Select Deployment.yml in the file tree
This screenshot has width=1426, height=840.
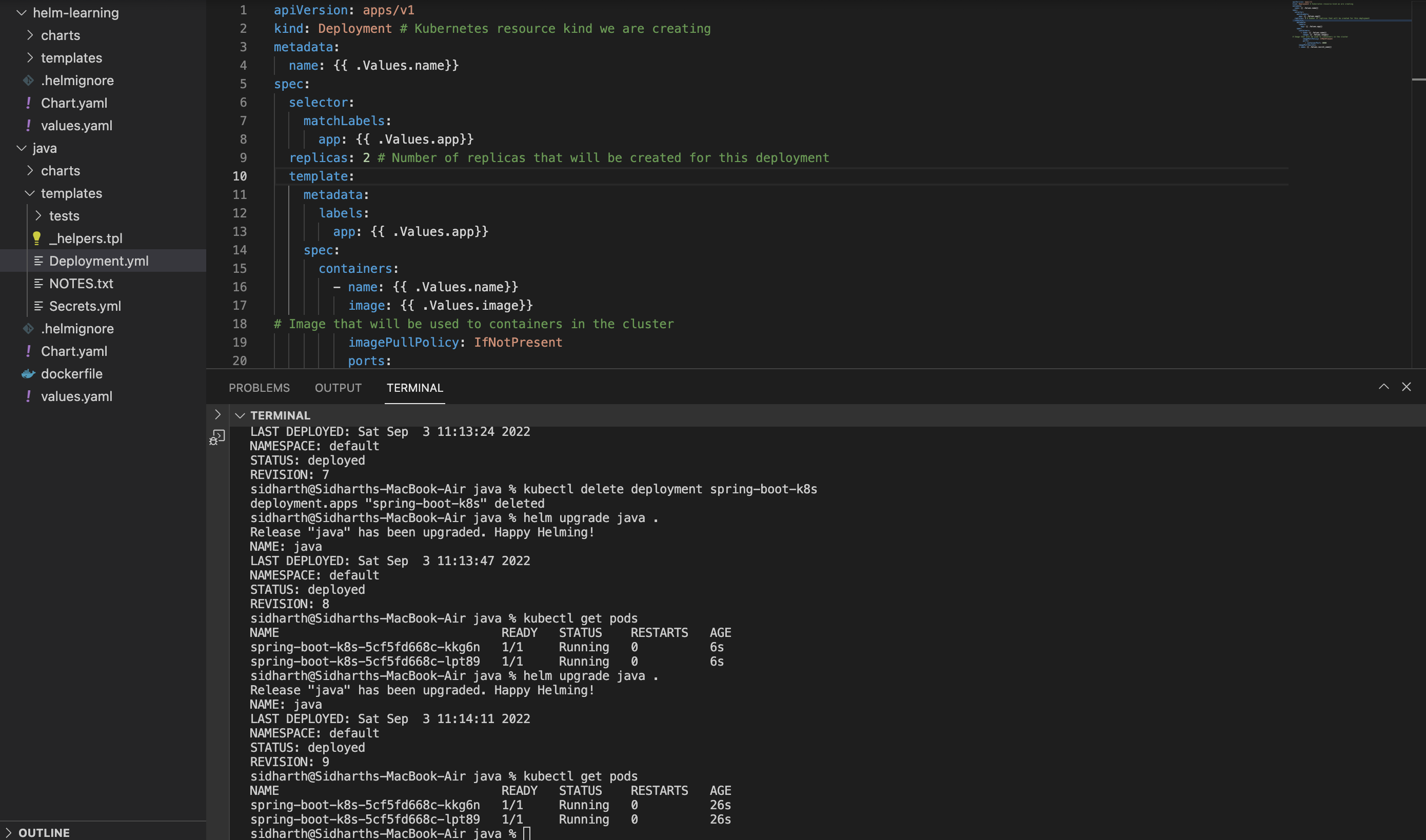(98, 261)
